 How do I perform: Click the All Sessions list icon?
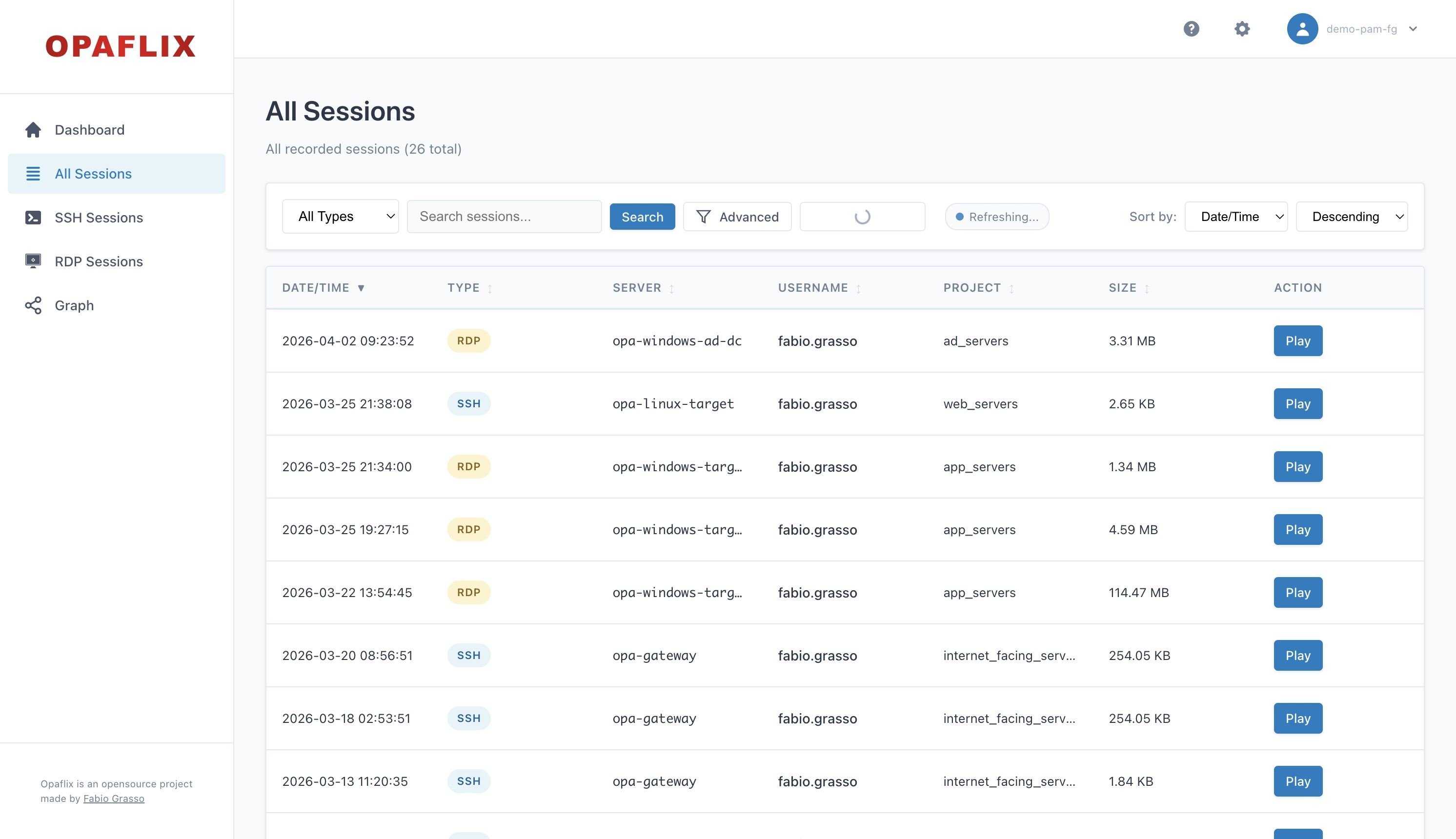tap(33, 174)
